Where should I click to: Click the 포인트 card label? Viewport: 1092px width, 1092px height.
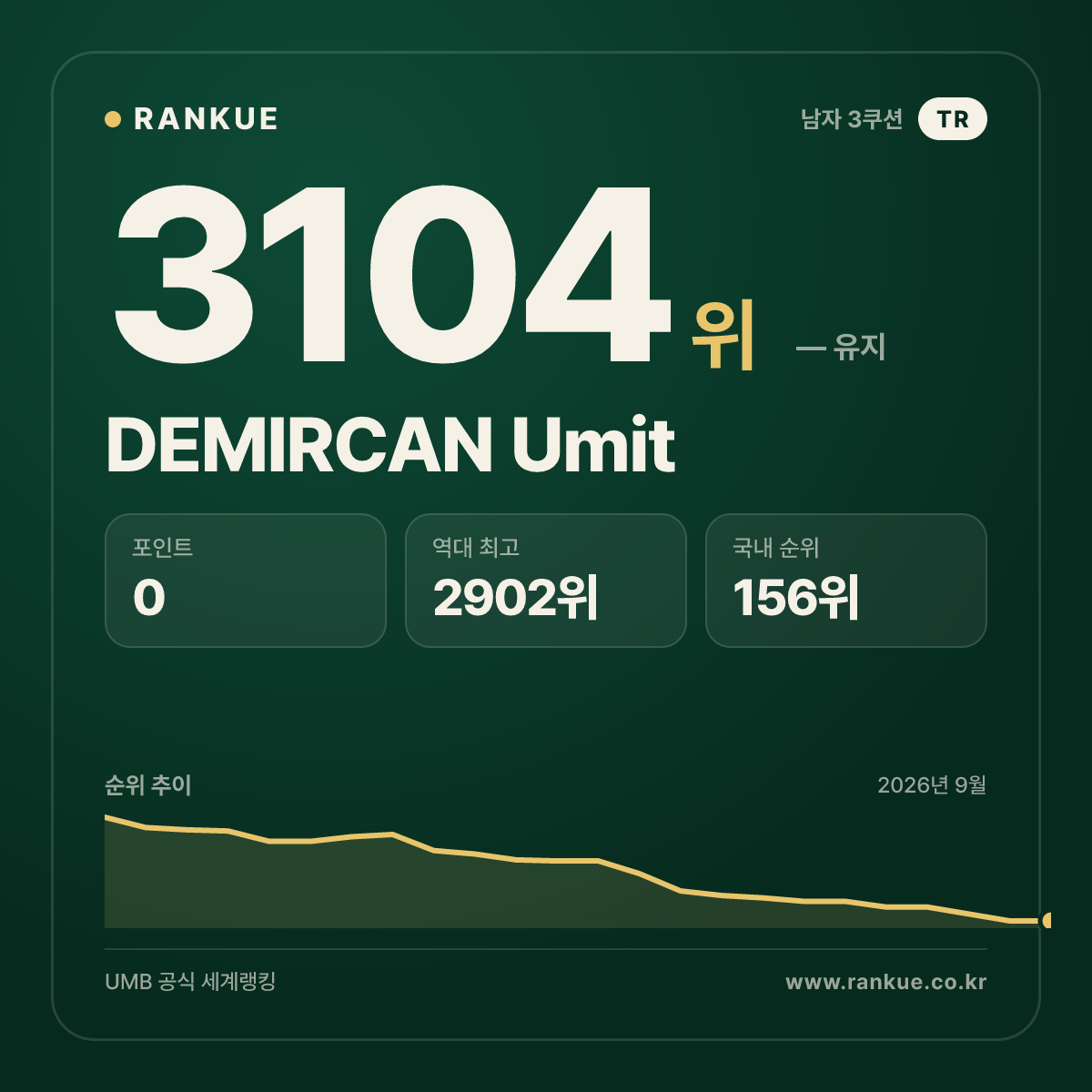[x=163, y=547]
